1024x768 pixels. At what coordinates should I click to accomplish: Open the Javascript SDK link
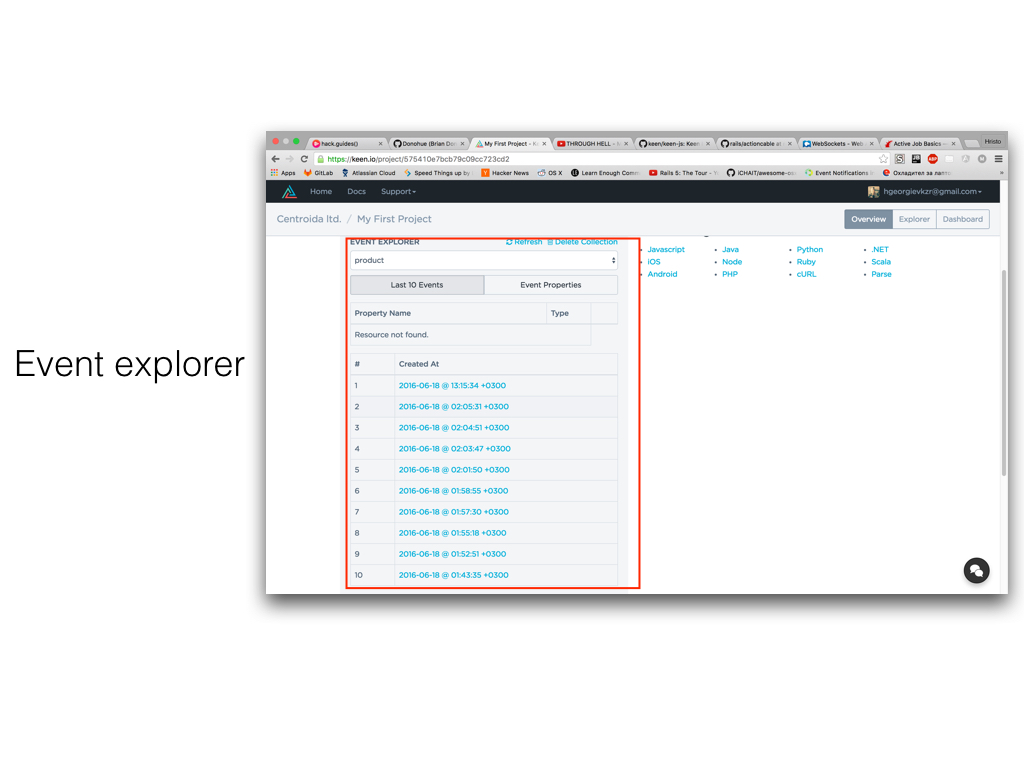pyautogui.click(x=666, y=249)
